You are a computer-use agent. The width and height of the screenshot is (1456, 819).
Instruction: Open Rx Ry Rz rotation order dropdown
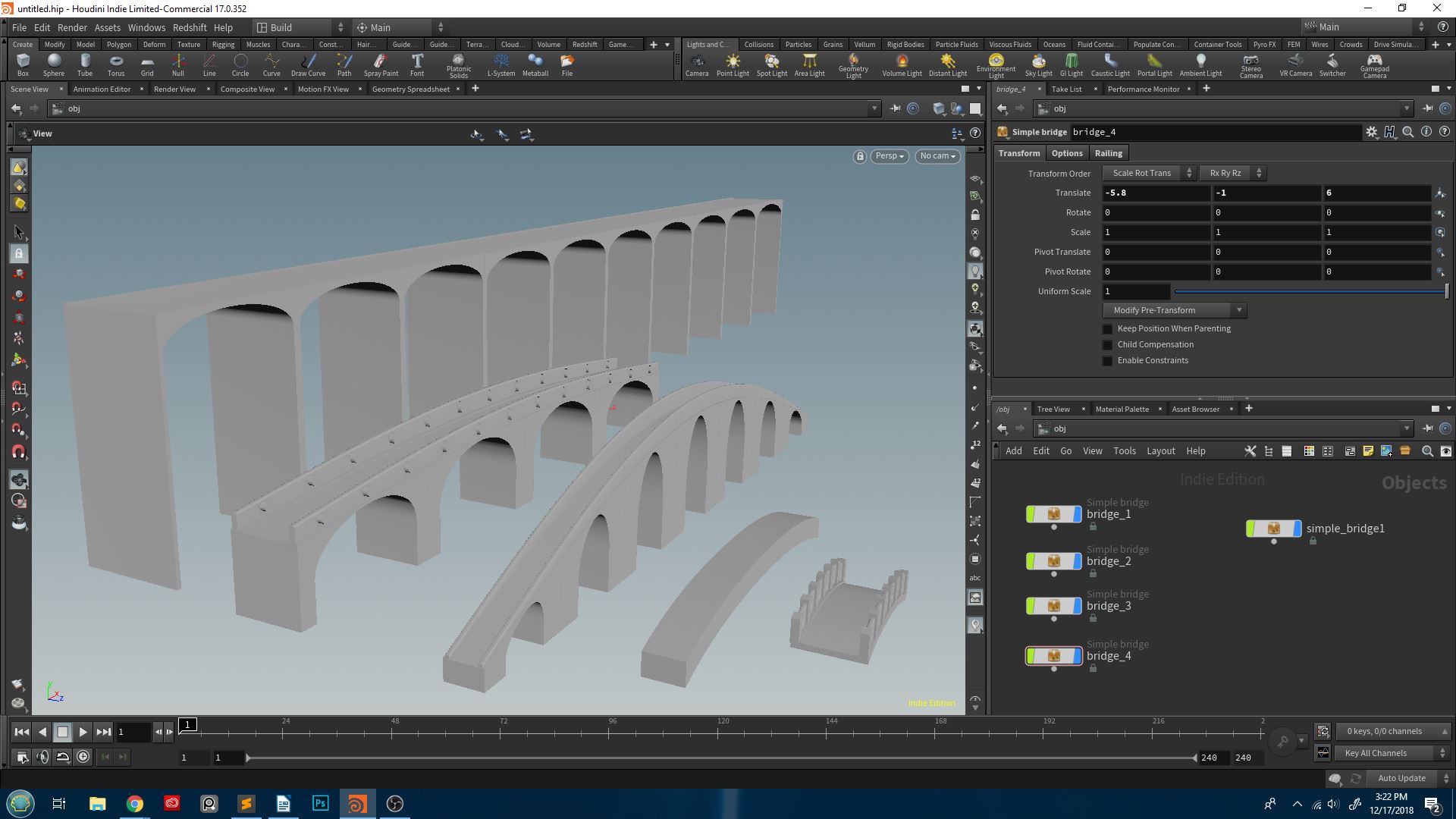[x=1232, y=173]
